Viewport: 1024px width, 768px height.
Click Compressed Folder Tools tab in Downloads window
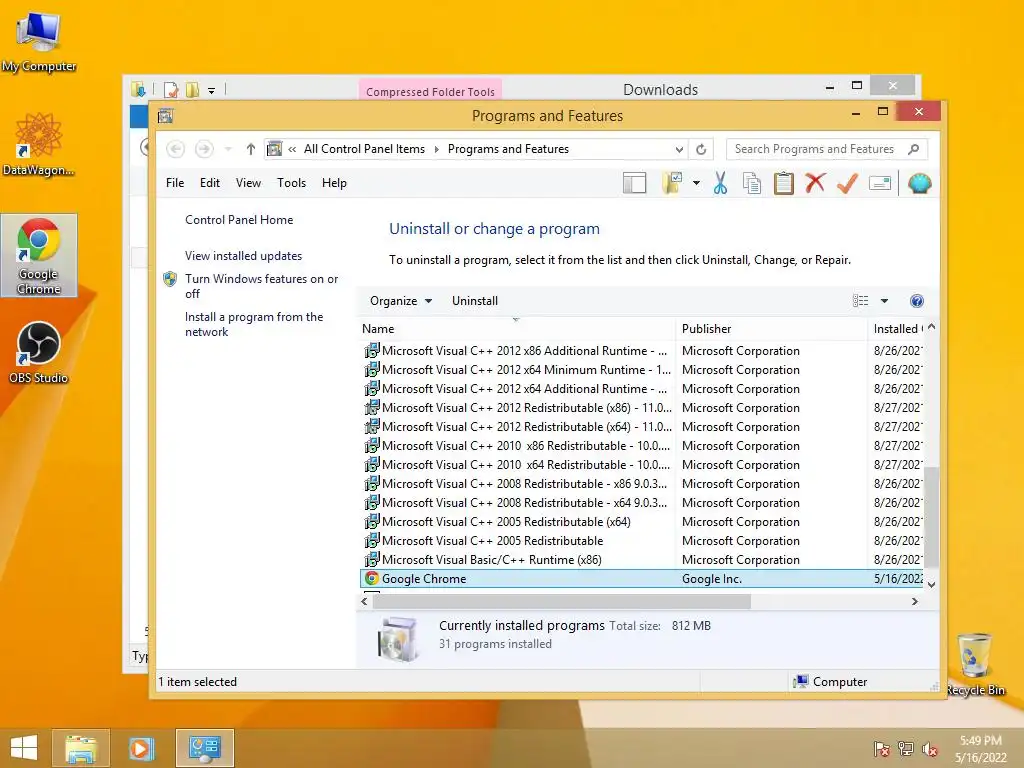(x=430, y=91)
